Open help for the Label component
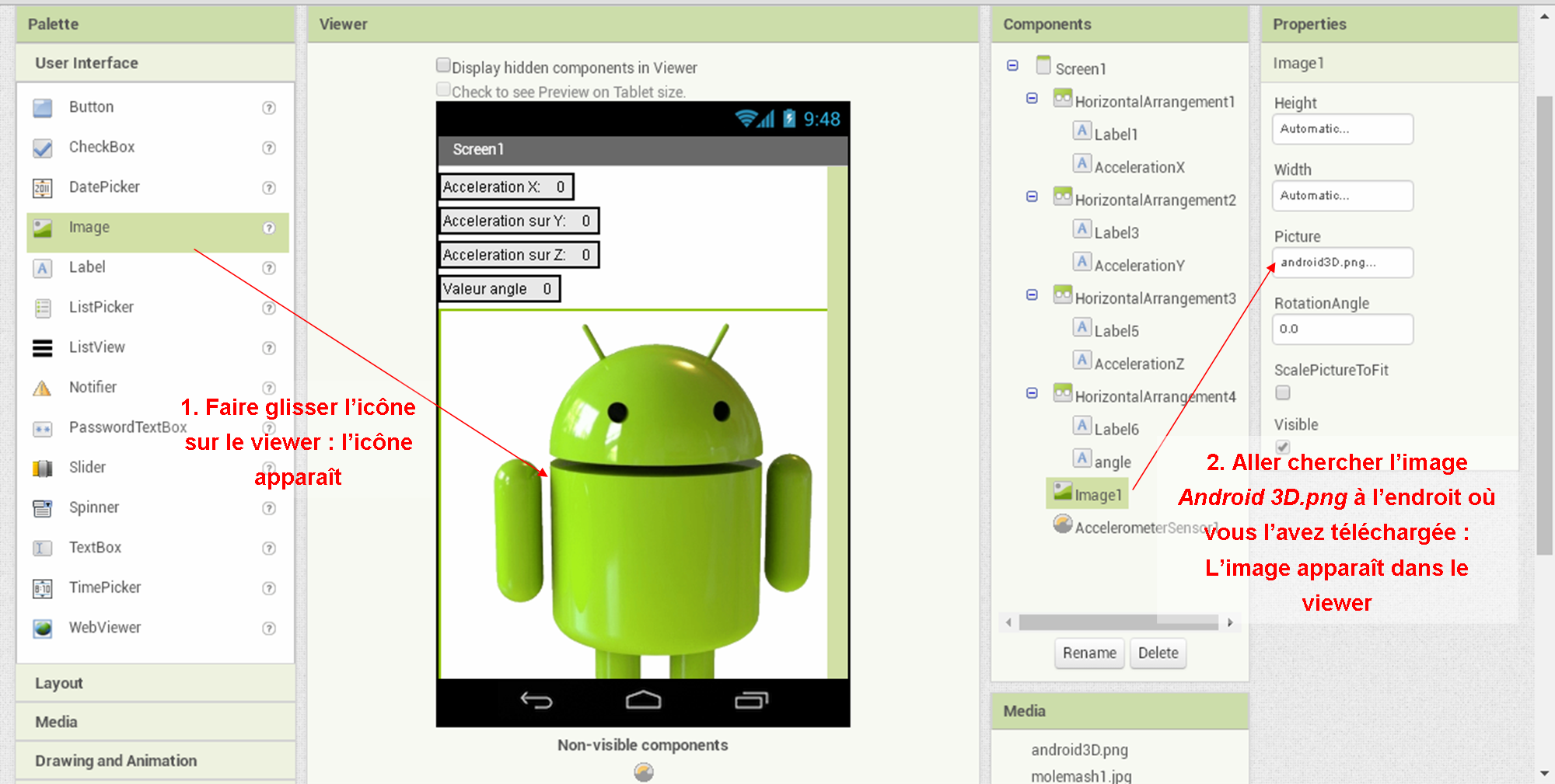This screenshot has width=1555, height=784. click(x=269, y=268)
